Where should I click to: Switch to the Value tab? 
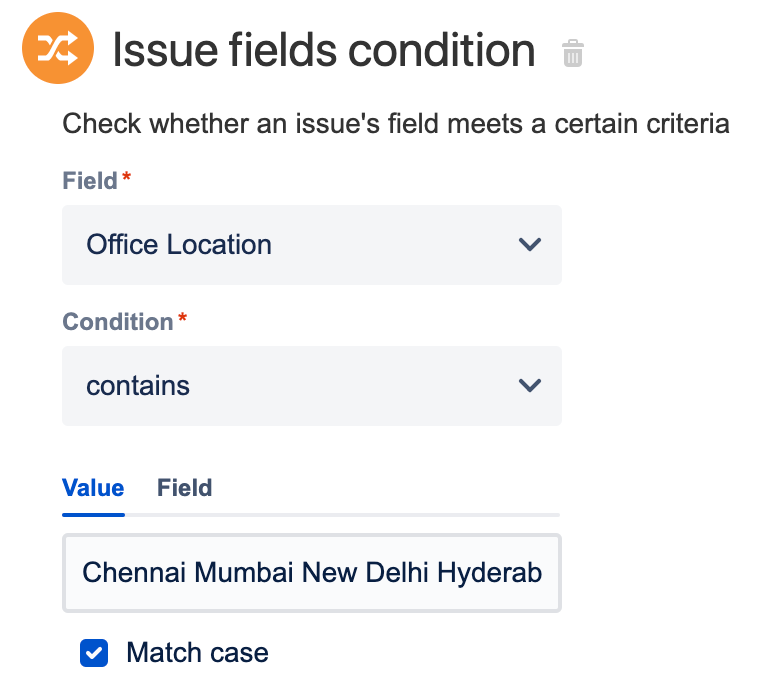93,488
